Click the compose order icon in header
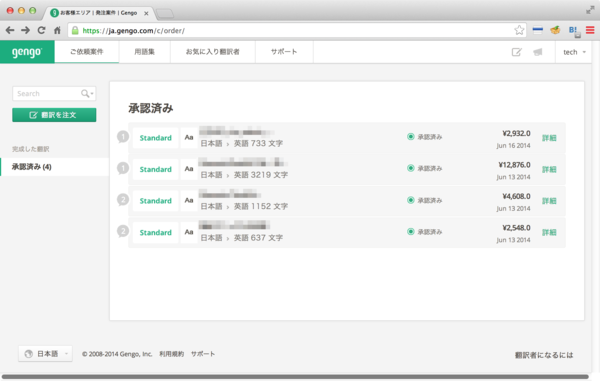600x381 pixels. click(517, 52)
